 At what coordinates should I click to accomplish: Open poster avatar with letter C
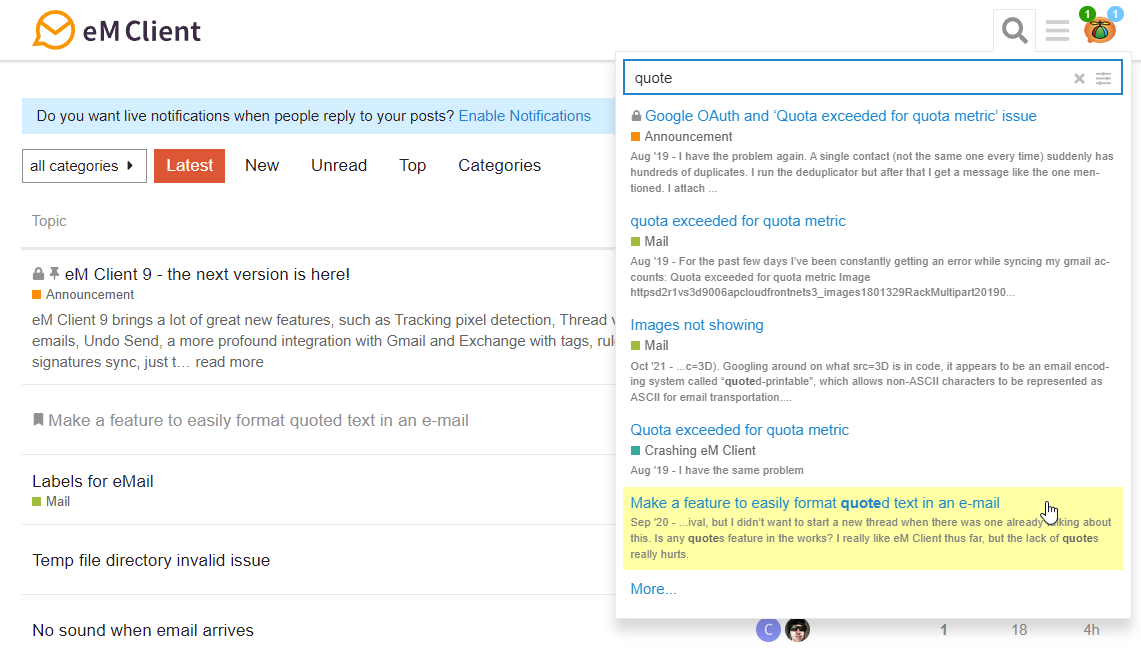coord(768,629)
